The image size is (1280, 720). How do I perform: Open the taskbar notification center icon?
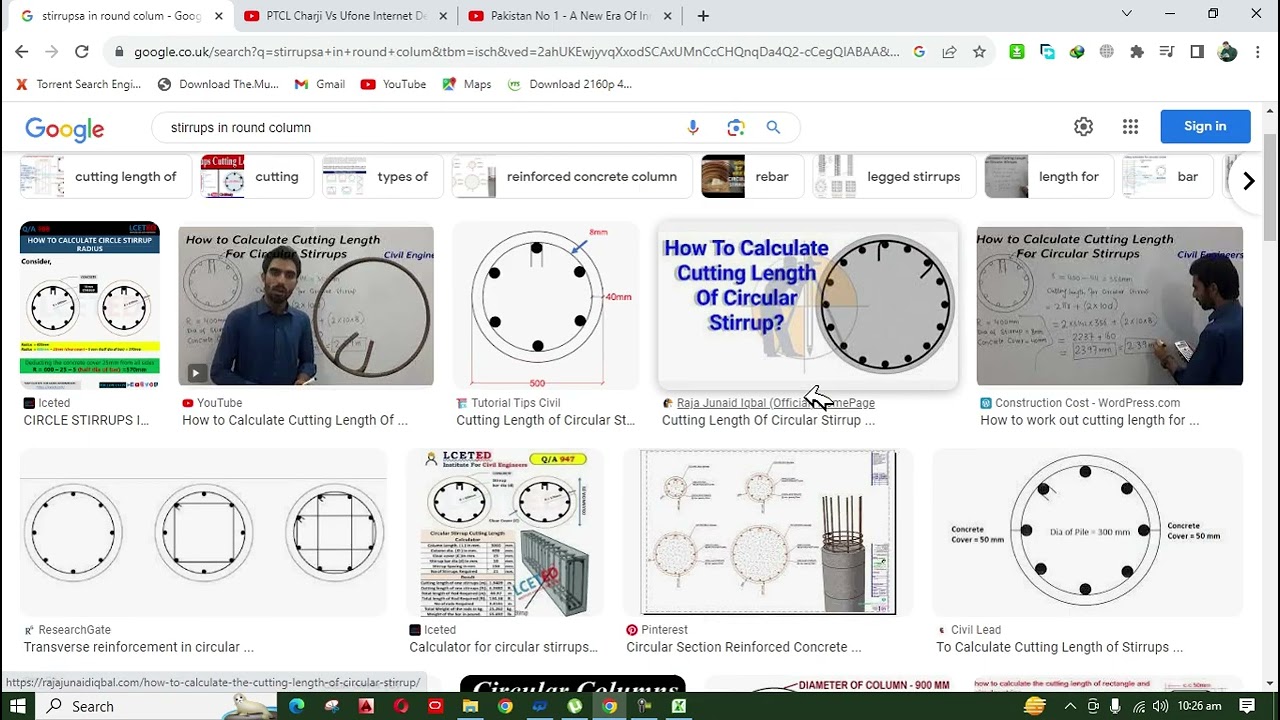click(x=1247, y=706)
